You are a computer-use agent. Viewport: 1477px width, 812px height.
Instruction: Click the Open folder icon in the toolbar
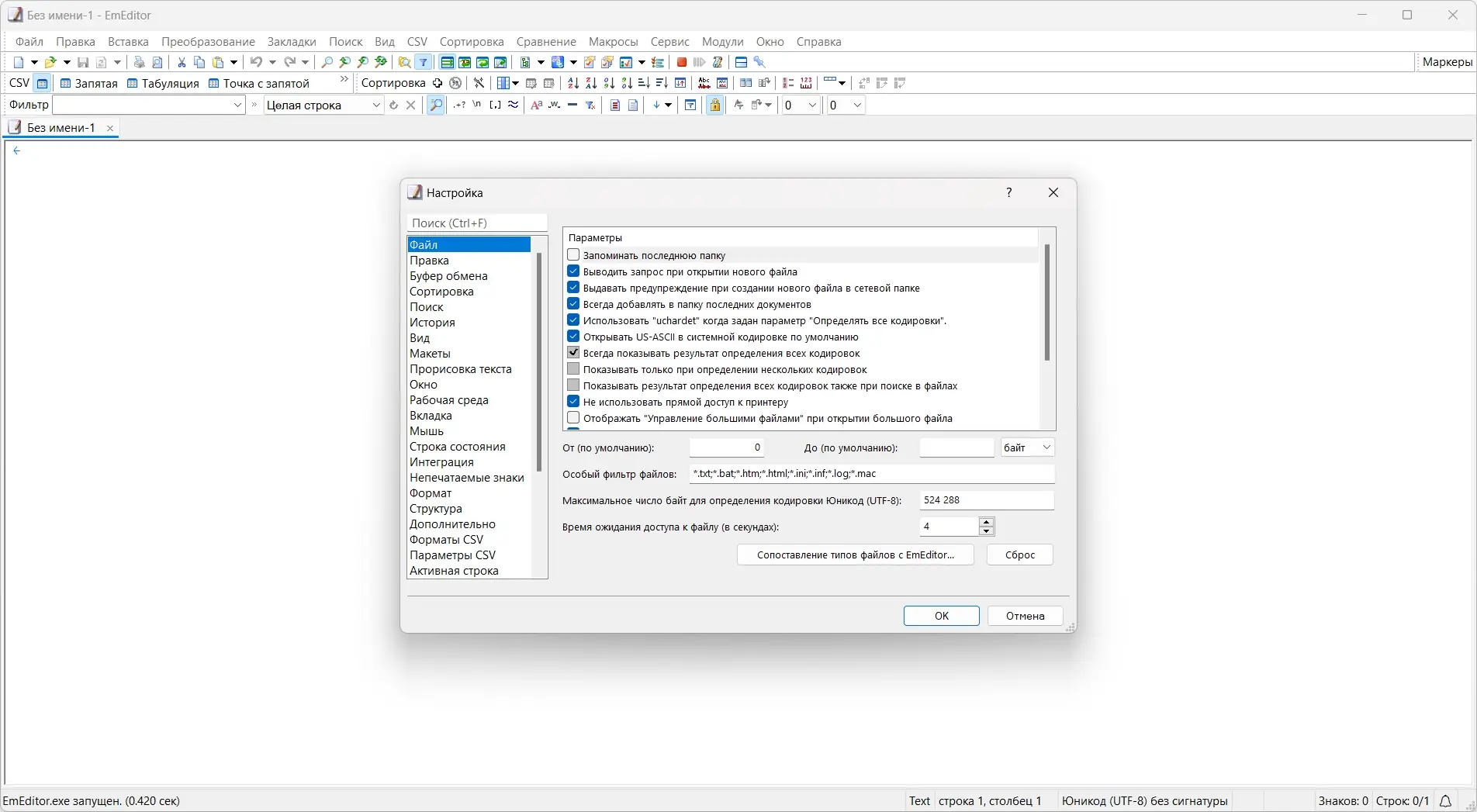tap(50, 62)
